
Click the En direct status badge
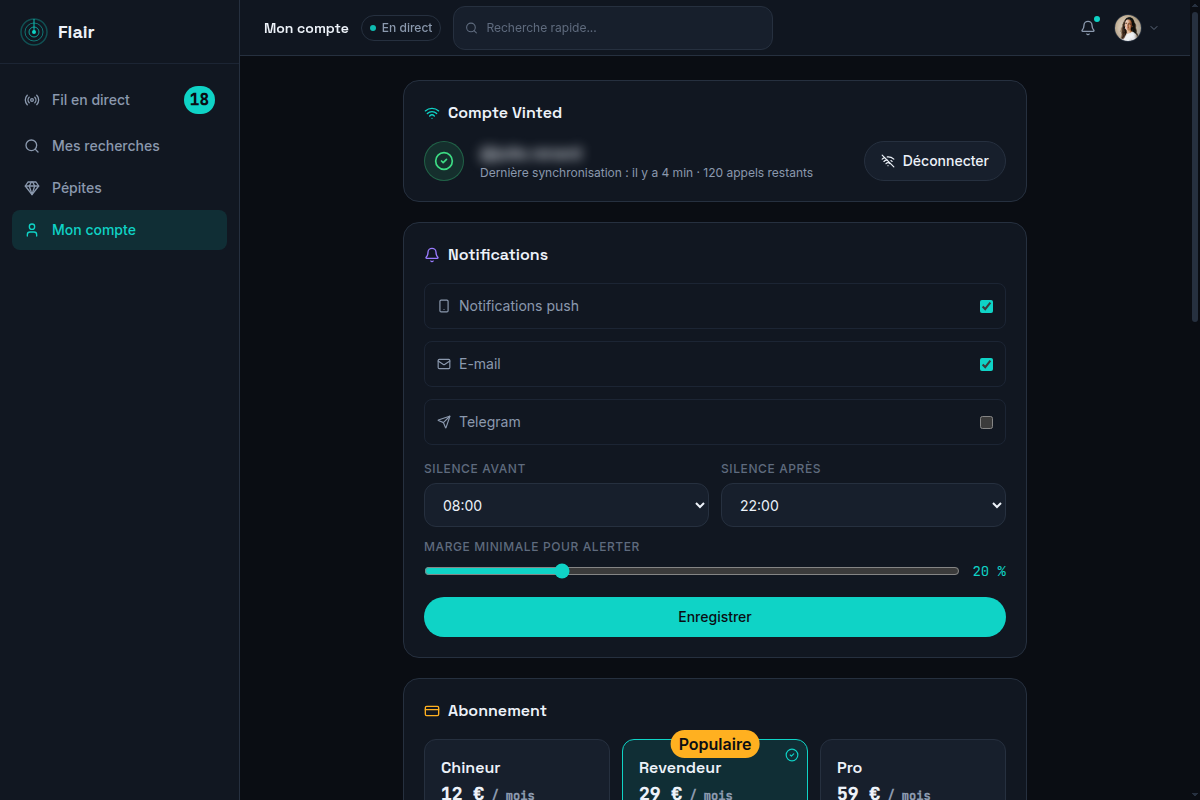[x=401, y=28]
